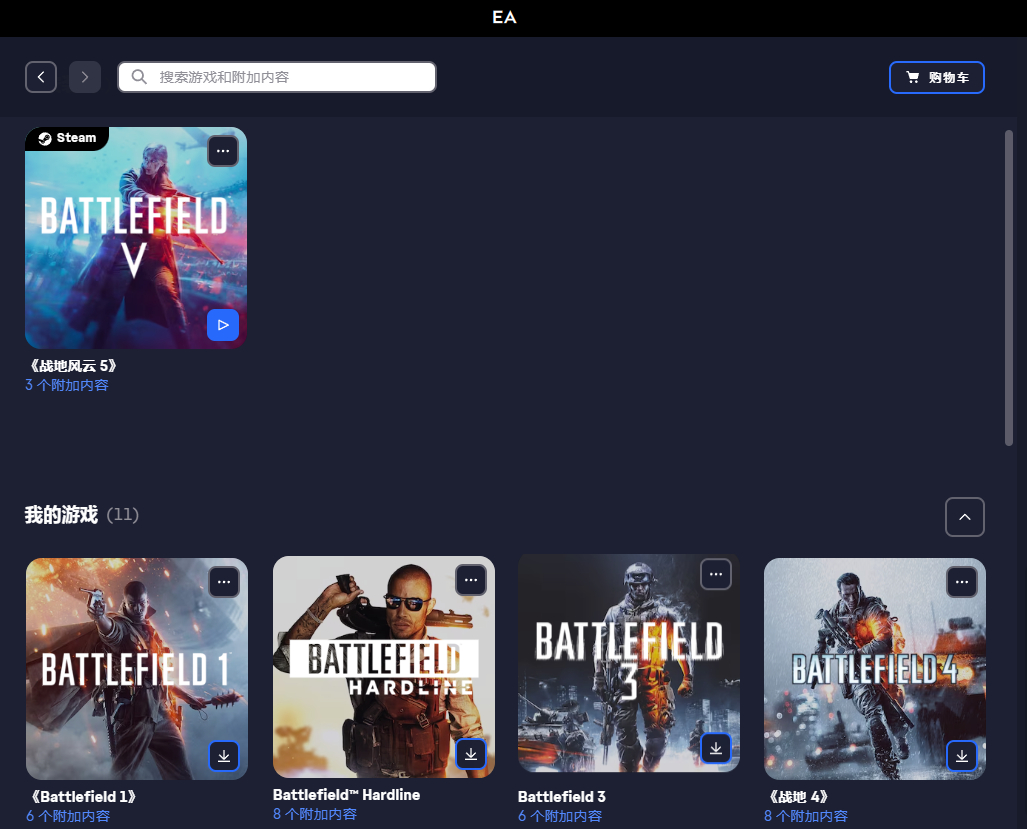The height and width of the screenshot is (829, 1027).
Task: Download Battlefield 3
Action: (716, 748)
